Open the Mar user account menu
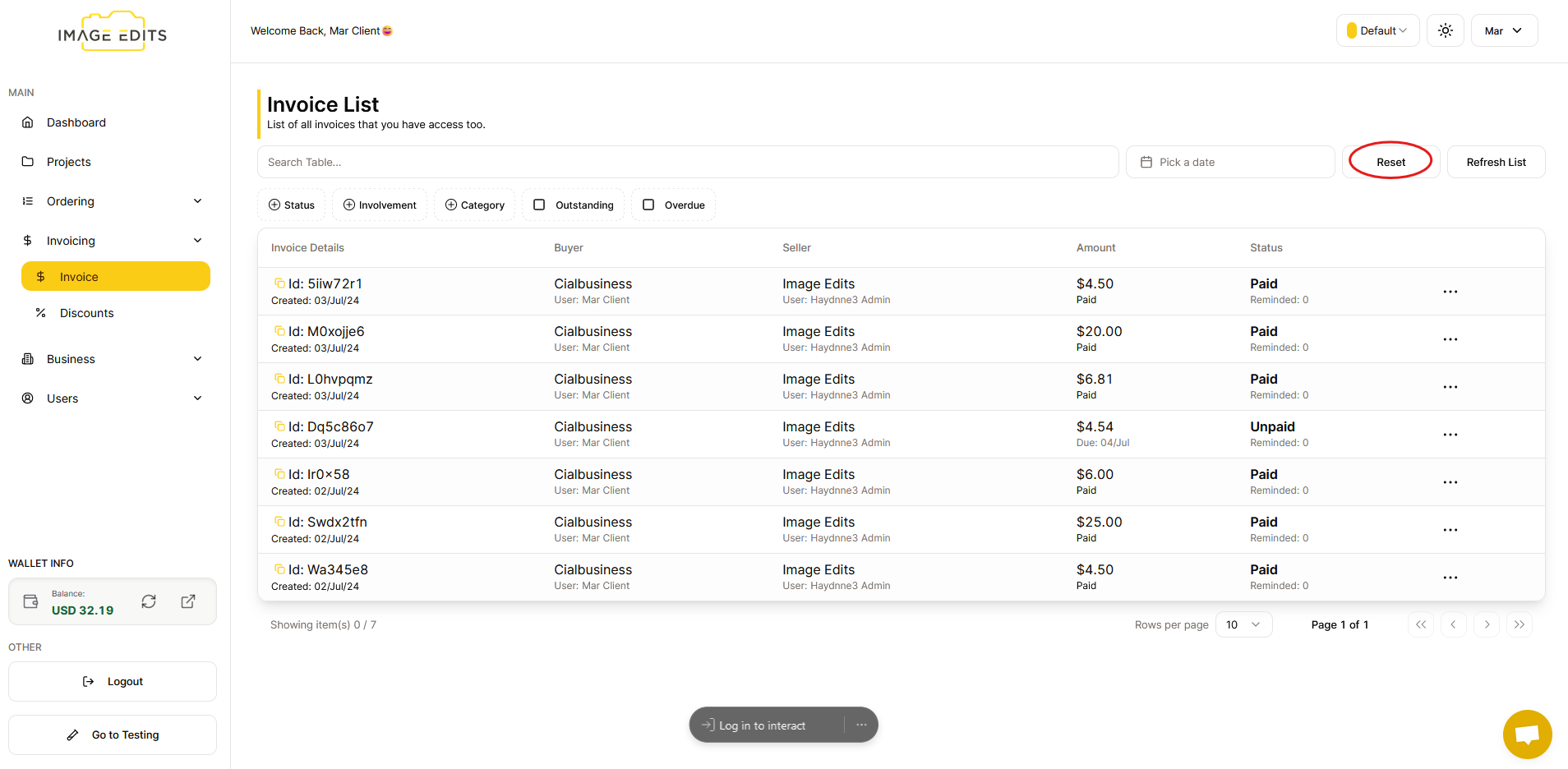The height and width of the screenshot is (769, 1568). (1503, 30)
